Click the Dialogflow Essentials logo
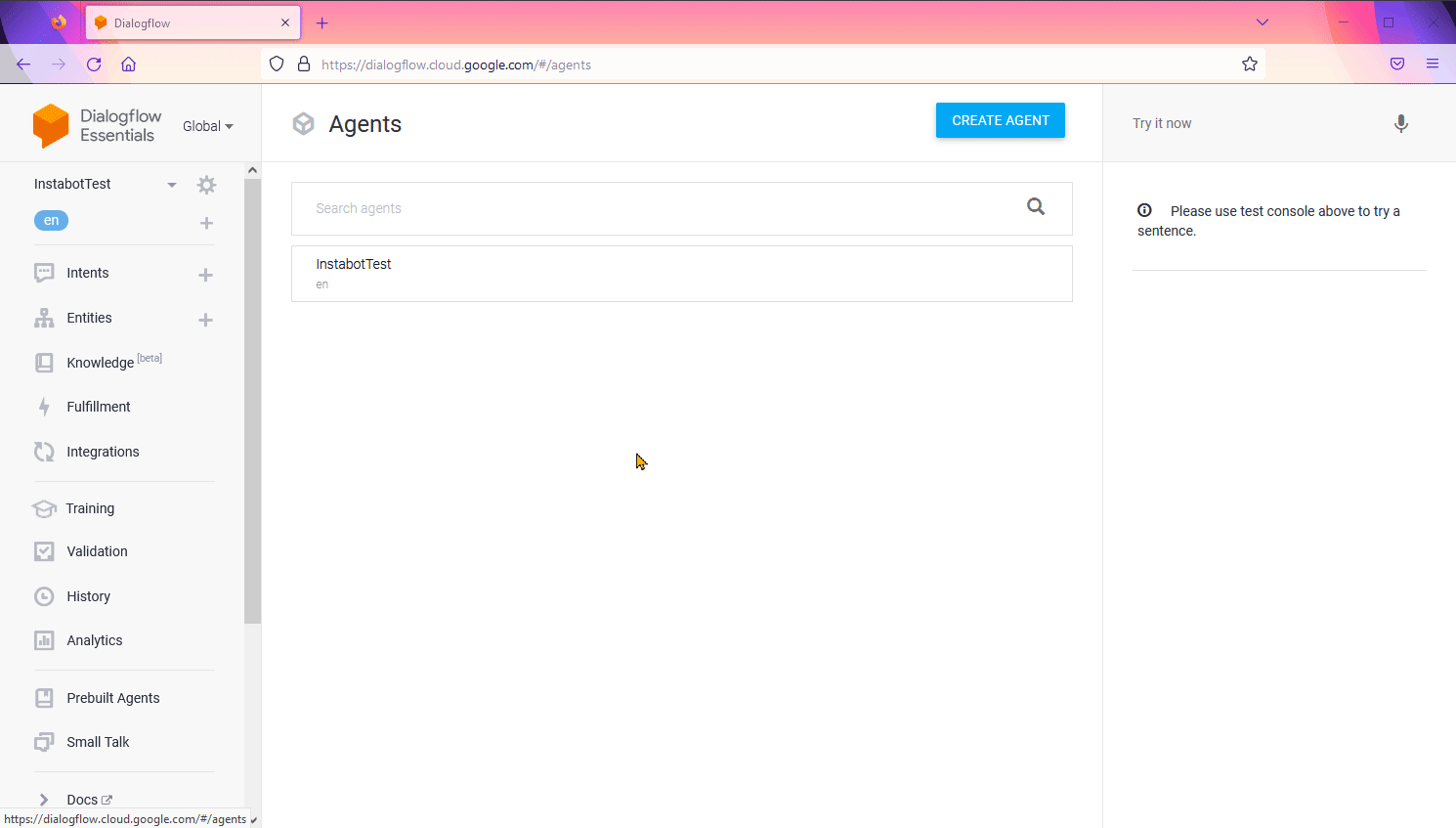Image resolution: width=1456 pixels, height=828 pixels. tap(97, 126)
